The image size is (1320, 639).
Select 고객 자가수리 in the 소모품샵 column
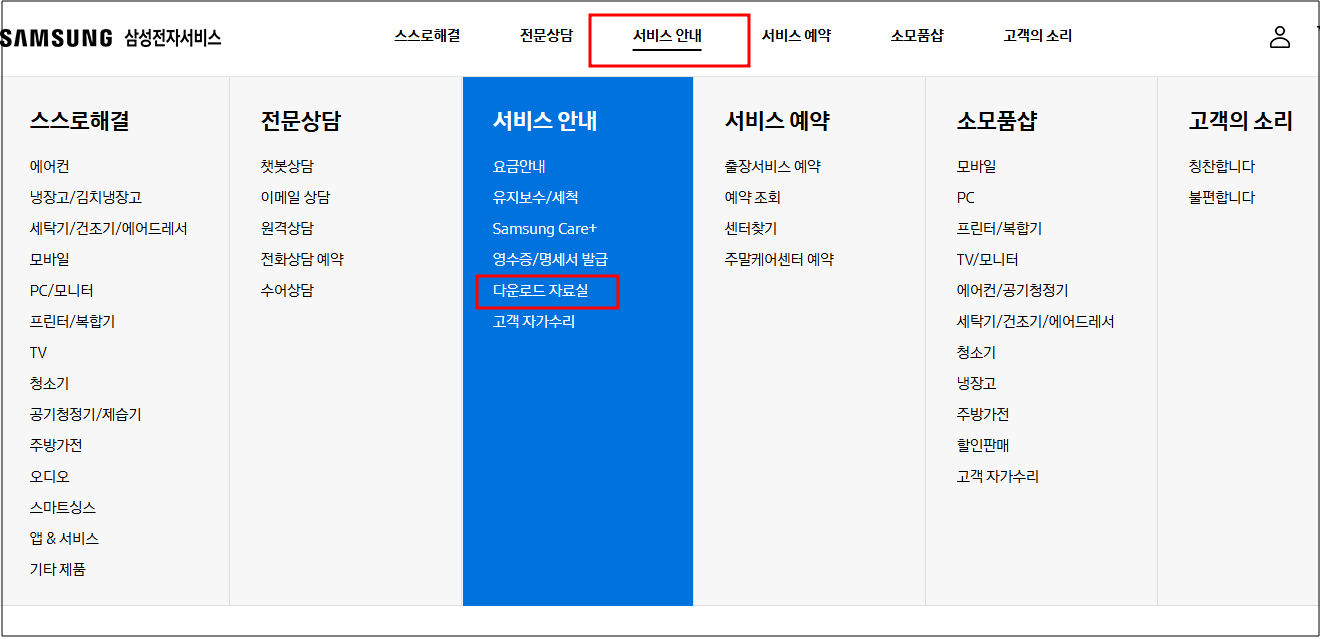pos(998,477)
